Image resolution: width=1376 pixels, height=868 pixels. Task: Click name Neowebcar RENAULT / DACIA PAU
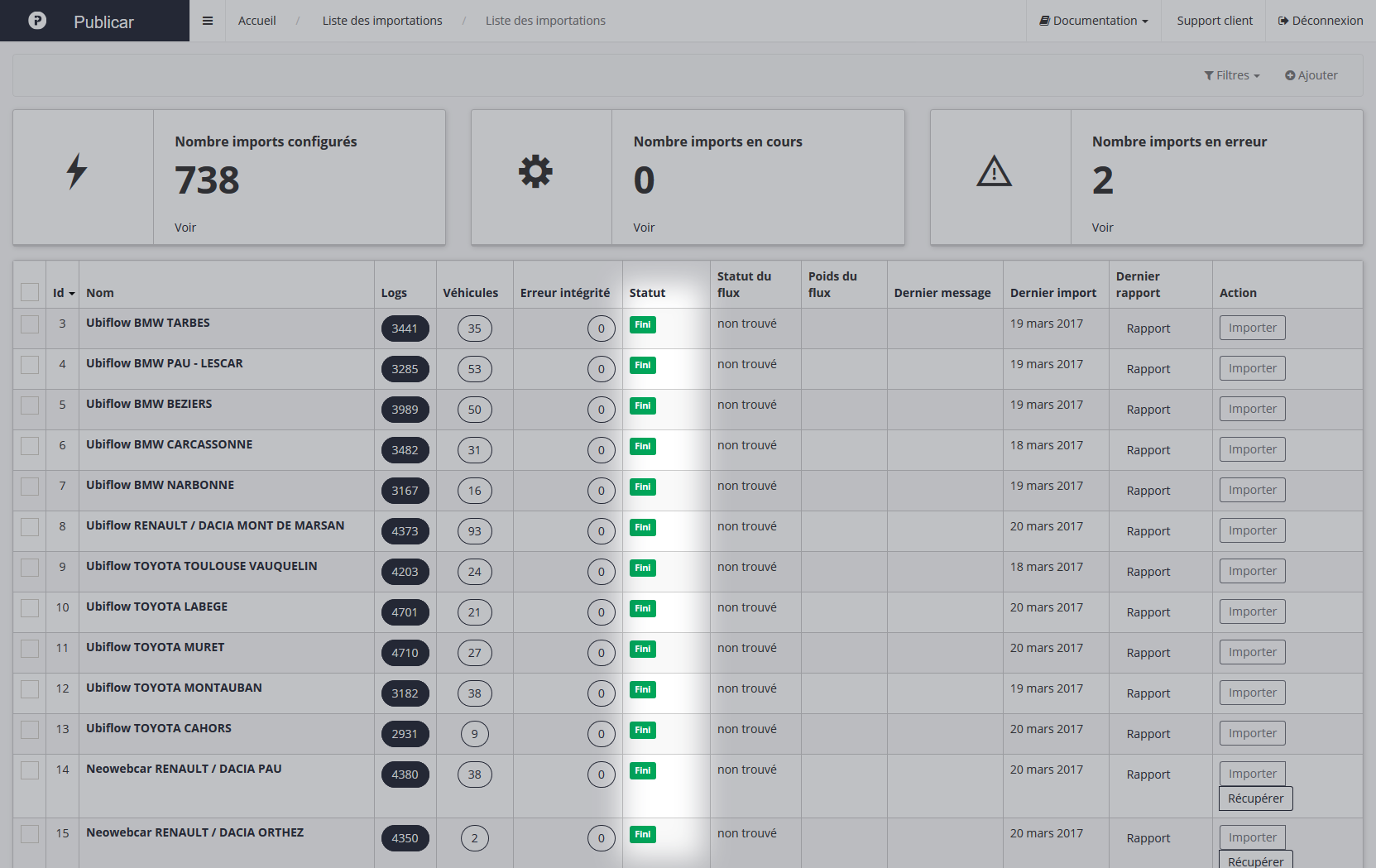(x=184, y=769)
